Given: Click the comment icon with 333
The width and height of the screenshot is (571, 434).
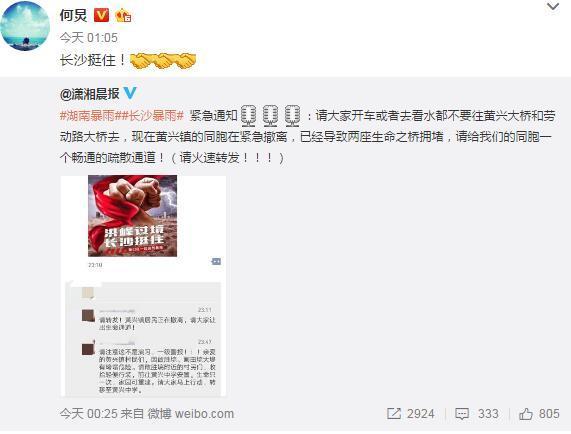Looking at the screenshot, I should click(x=462, y=414).
